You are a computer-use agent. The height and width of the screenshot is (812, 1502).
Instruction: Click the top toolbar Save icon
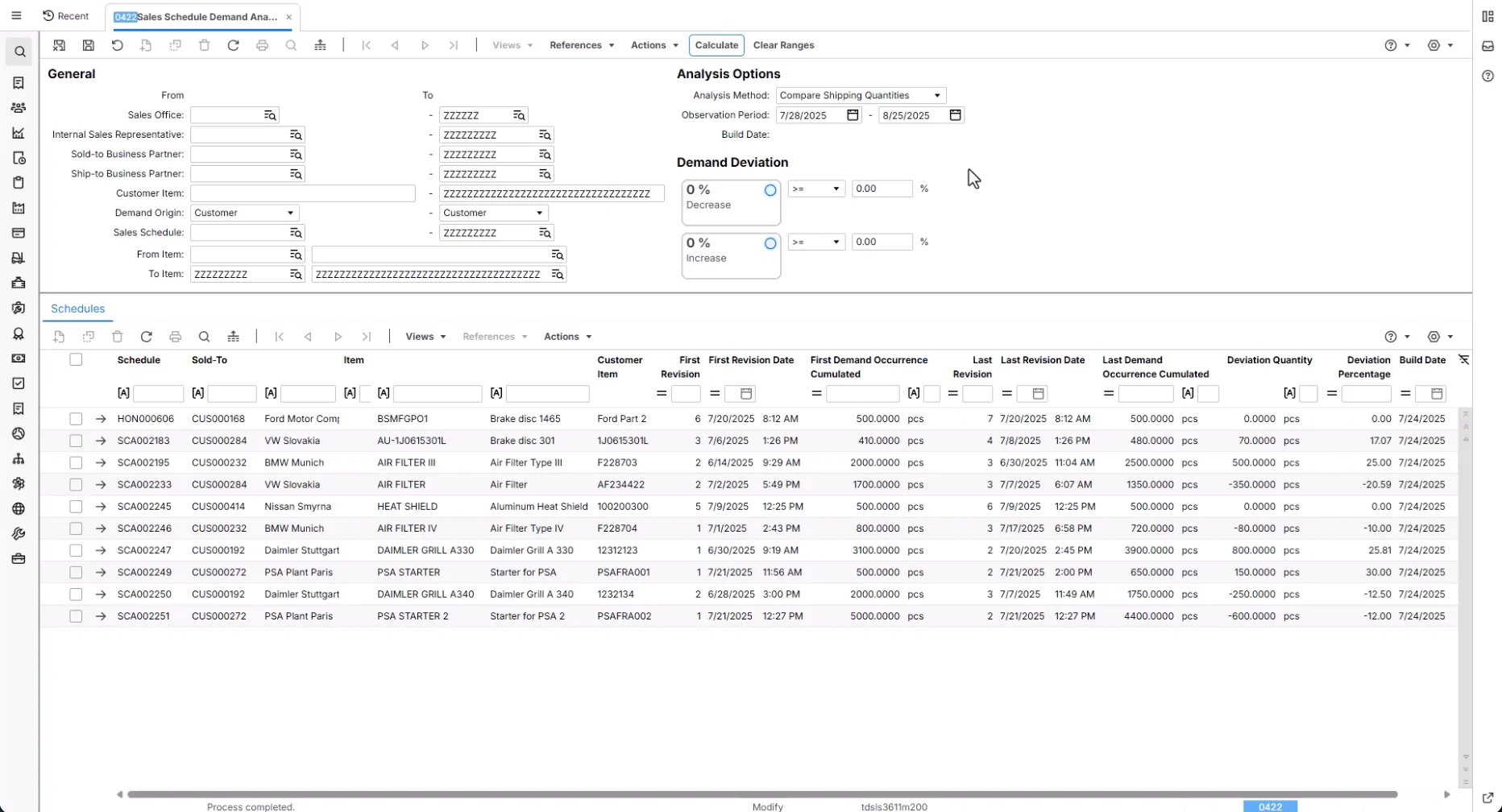(89, 45)
